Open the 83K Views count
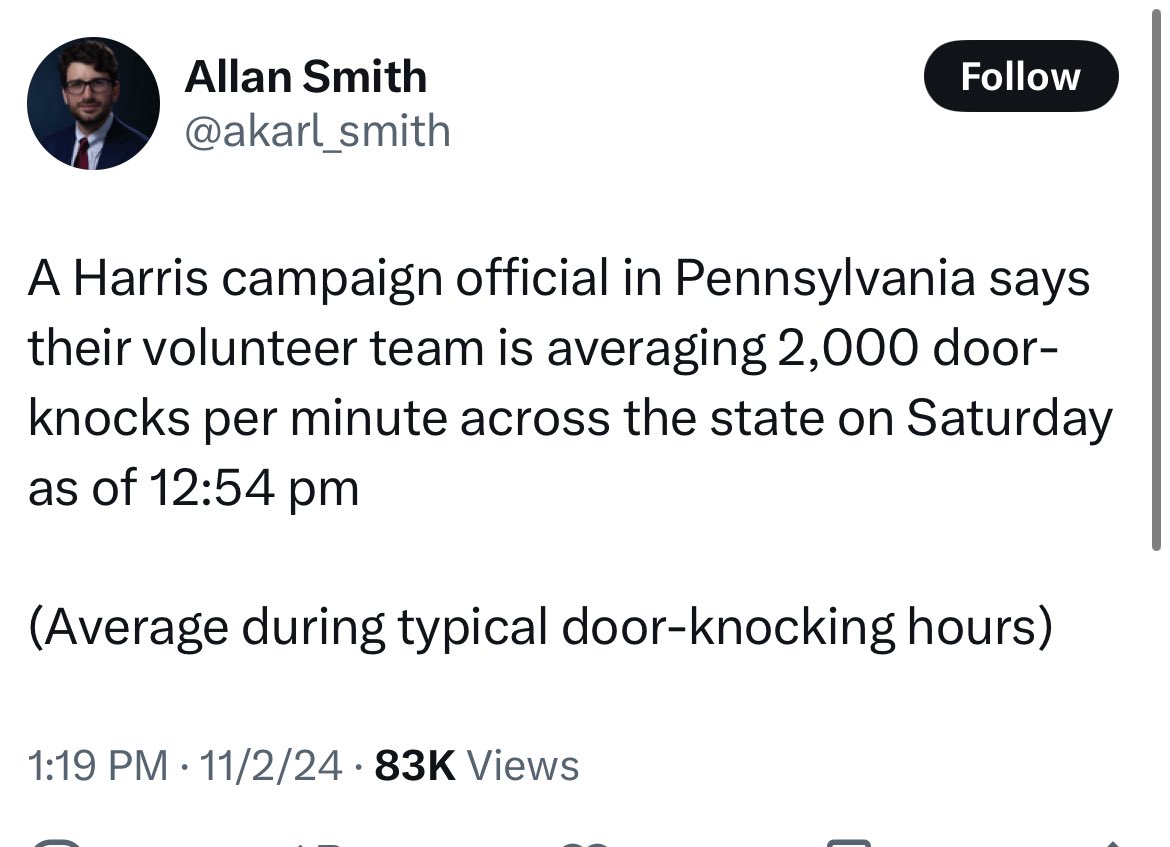The image size is (1170, 847). click(x=476, y=766)
